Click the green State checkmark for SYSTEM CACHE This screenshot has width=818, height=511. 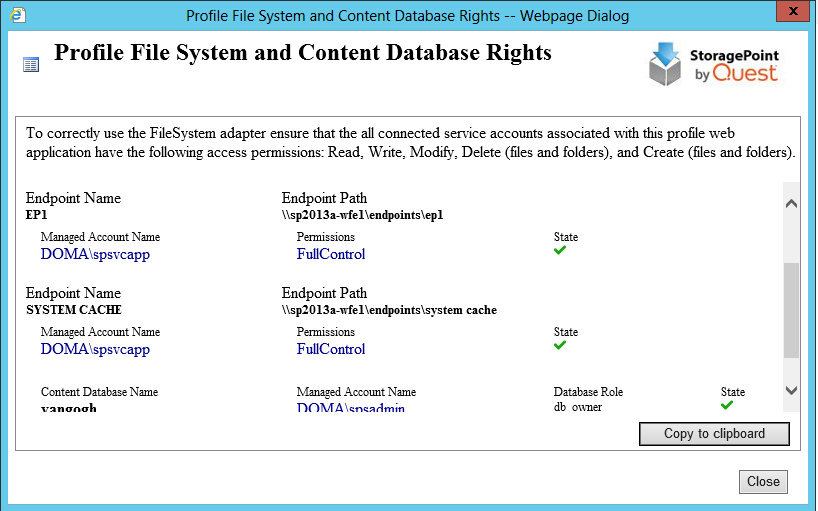560,345
